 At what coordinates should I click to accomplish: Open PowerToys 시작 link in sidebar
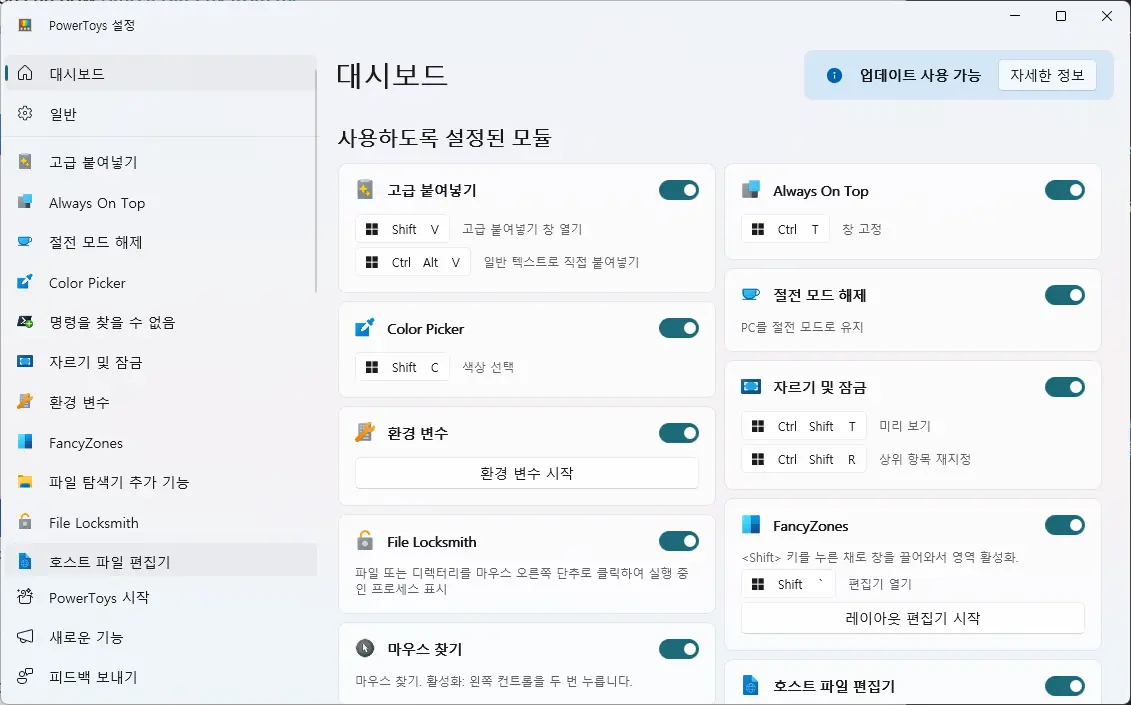click(161, 597)
